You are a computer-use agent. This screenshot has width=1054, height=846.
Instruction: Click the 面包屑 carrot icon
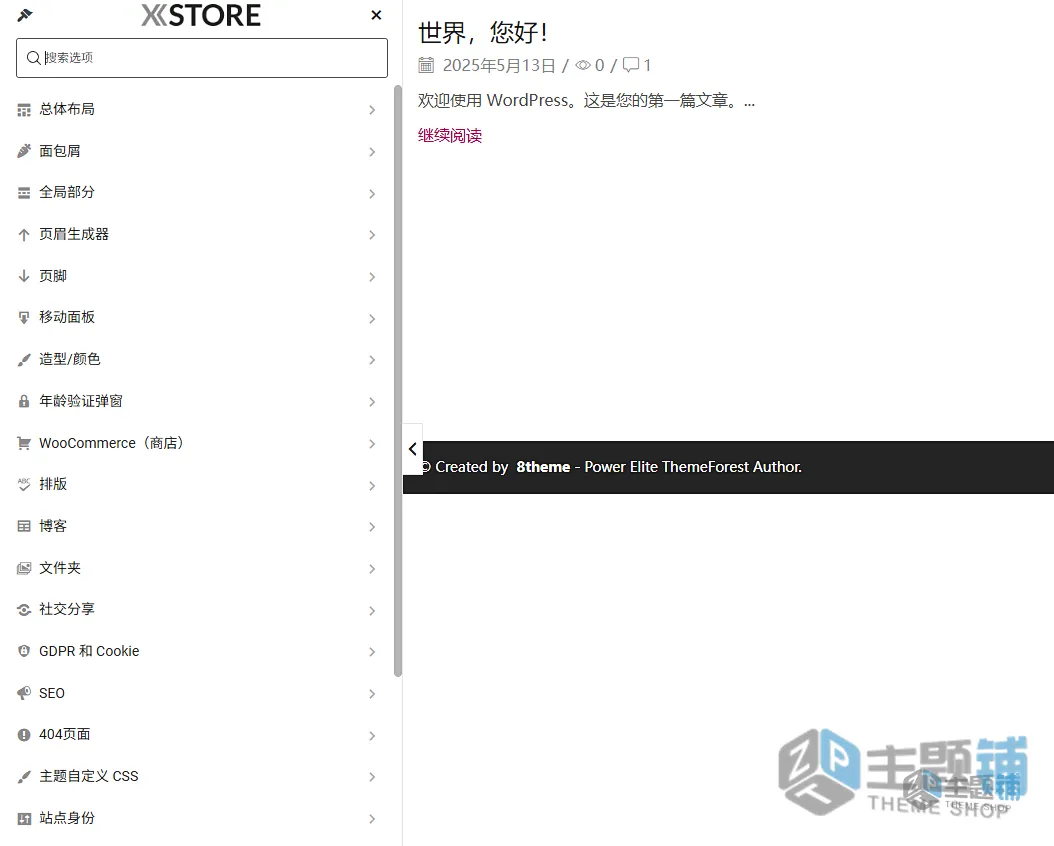[24, 151]
